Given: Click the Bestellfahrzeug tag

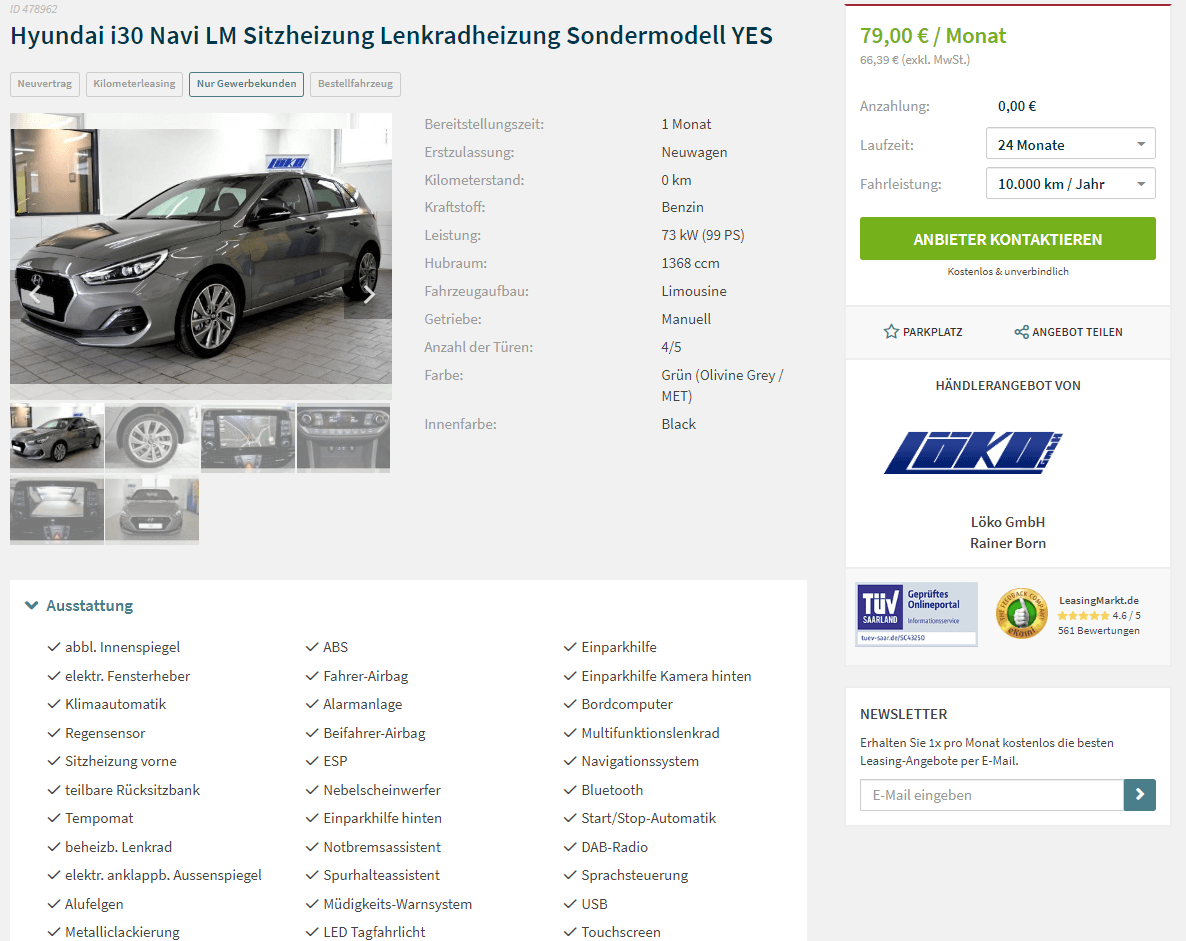Looking at the screenshot, I should pyautogui.click(x=355, y=84).
